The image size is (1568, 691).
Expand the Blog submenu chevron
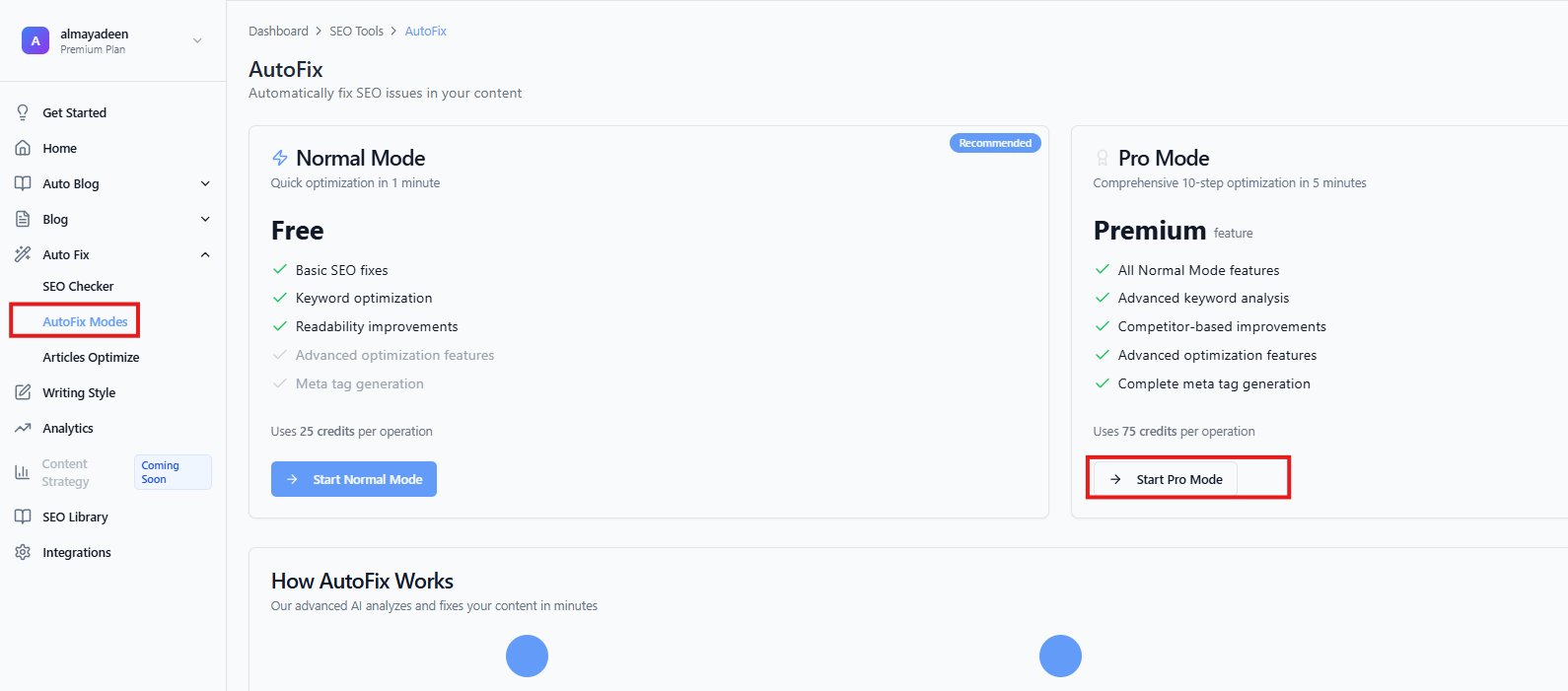pyautogui.click(x=205, y=219)
